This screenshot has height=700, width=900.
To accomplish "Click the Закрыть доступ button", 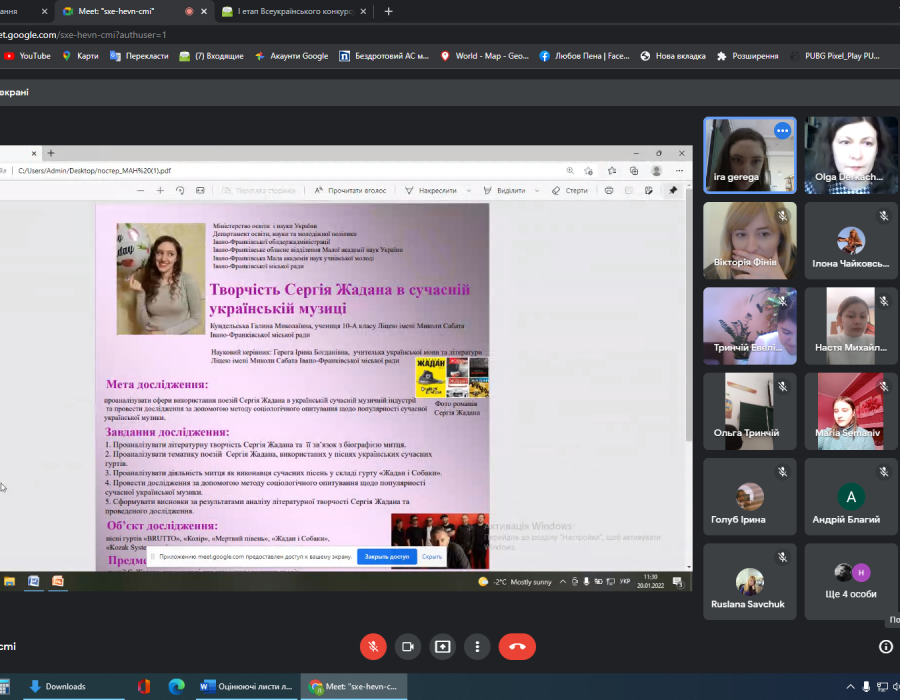I will [386, 556].
